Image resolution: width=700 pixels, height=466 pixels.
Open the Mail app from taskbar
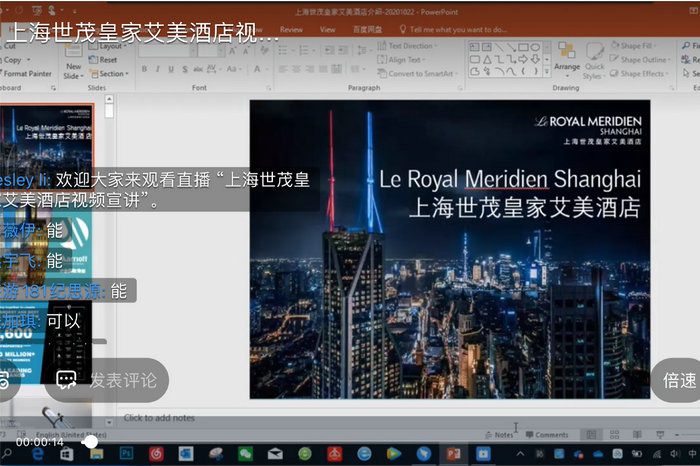(x=275, y=454)
